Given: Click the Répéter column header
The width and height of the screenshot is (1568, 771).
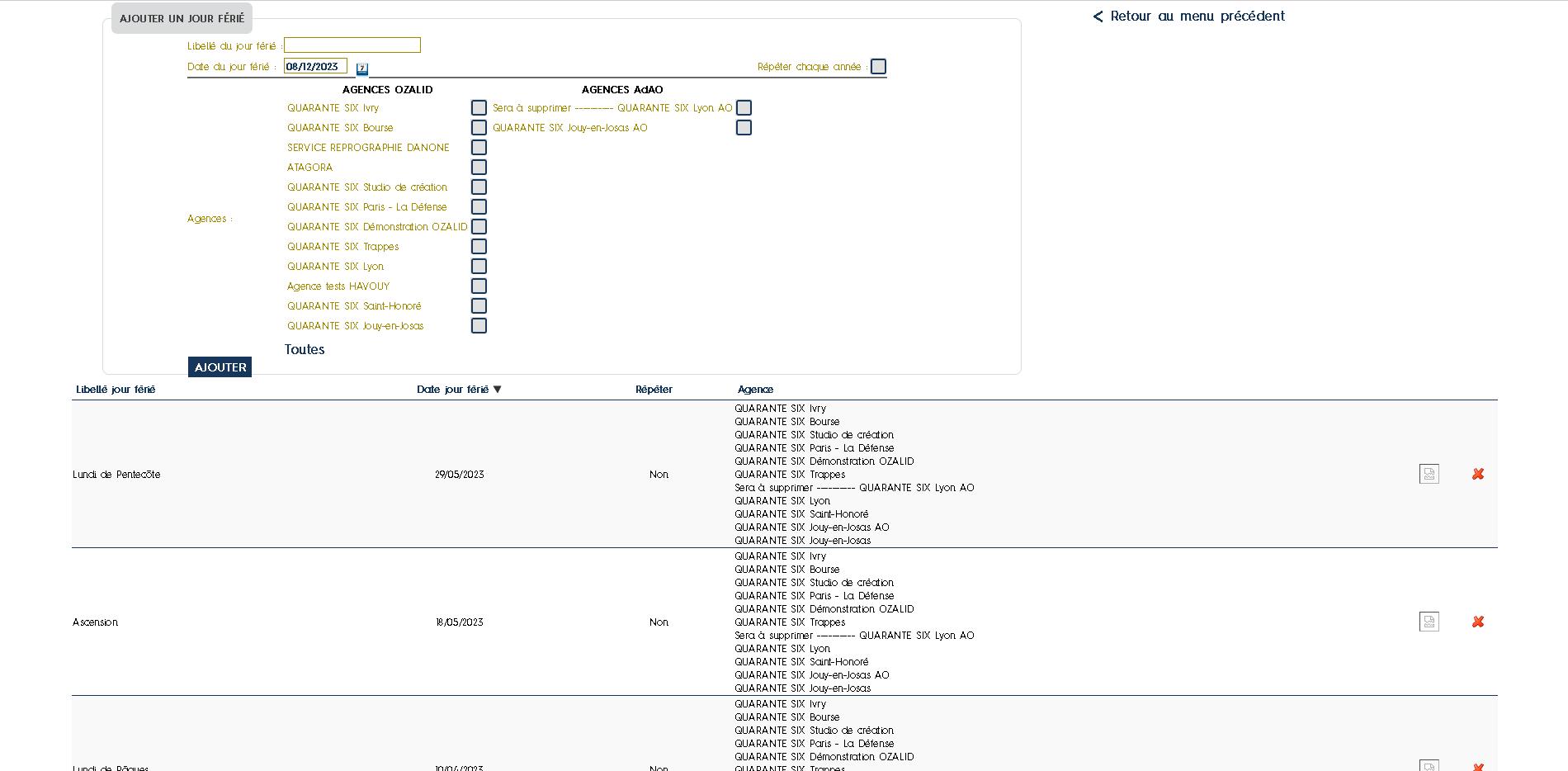Looking at the screenshot, I should point(654,390).
